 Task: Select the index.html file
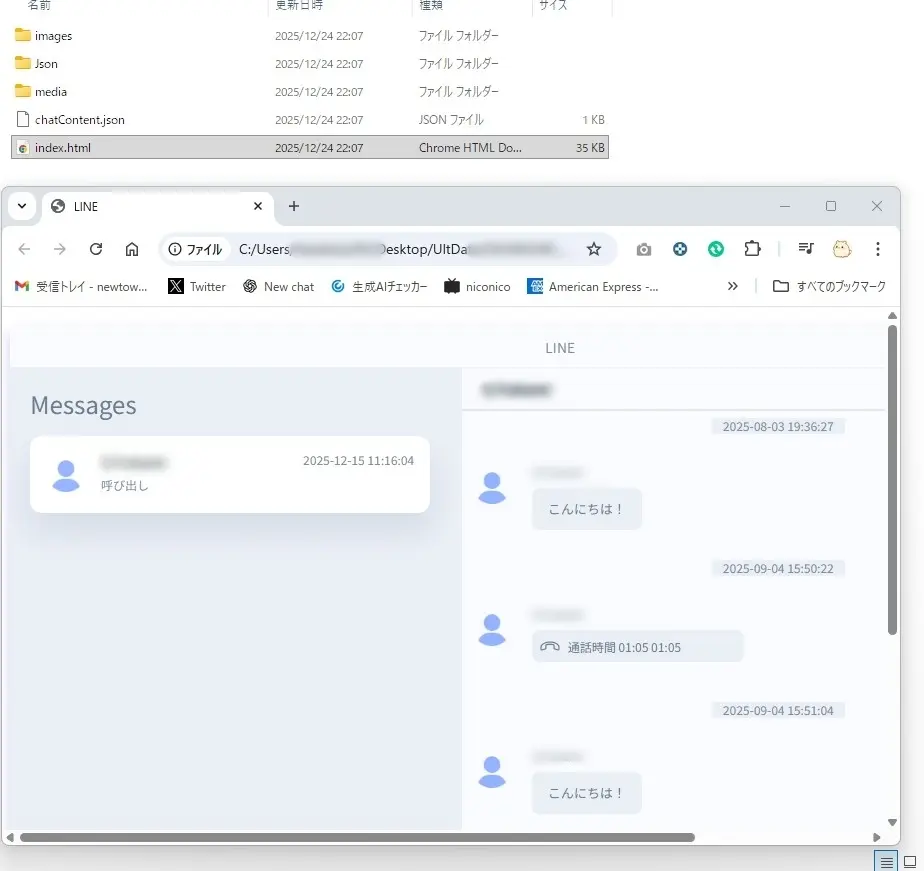pyautogui.click(x=63, y=148)
